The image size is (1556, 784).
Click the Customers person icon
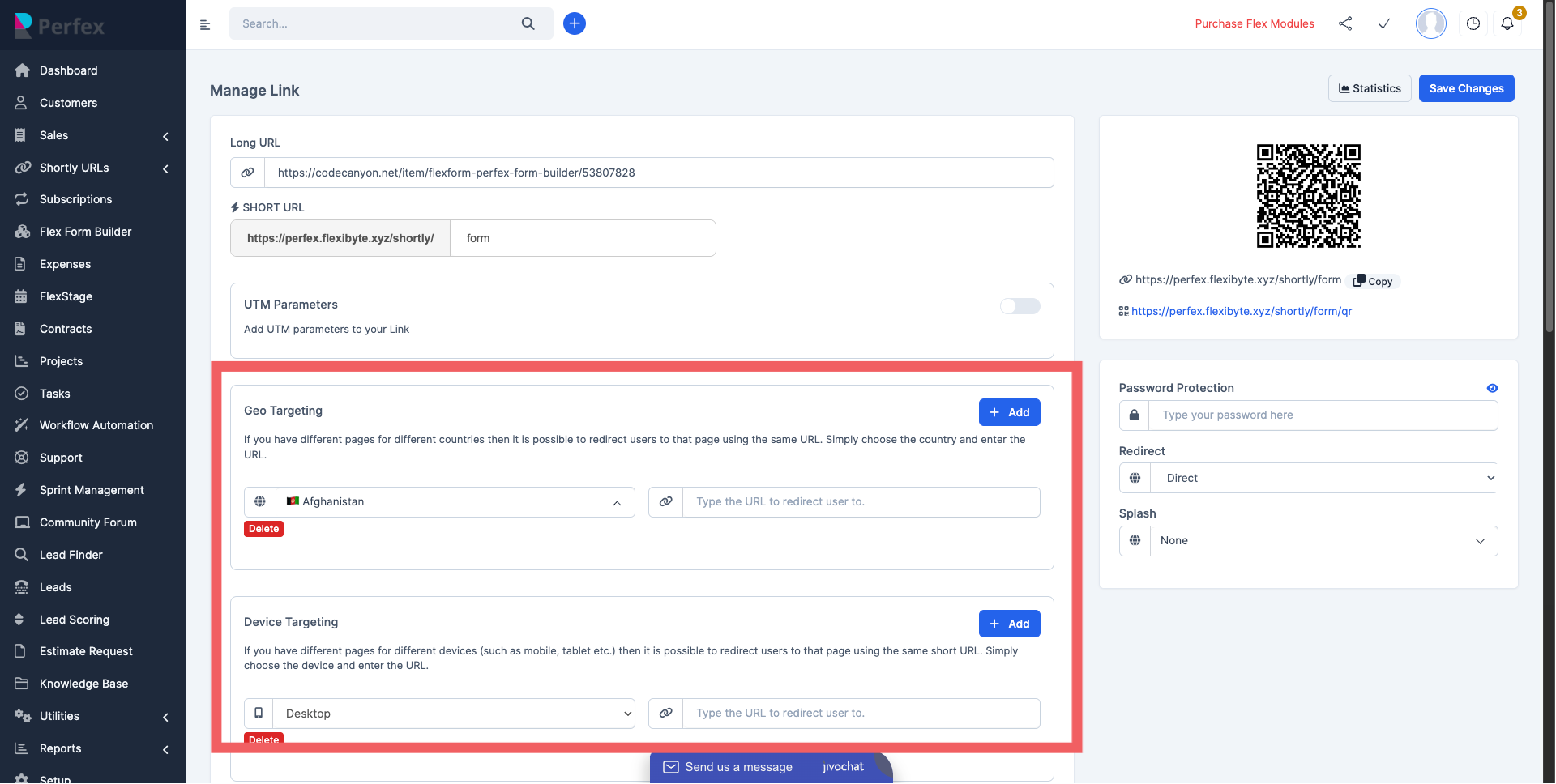click(x=22, y=103)
